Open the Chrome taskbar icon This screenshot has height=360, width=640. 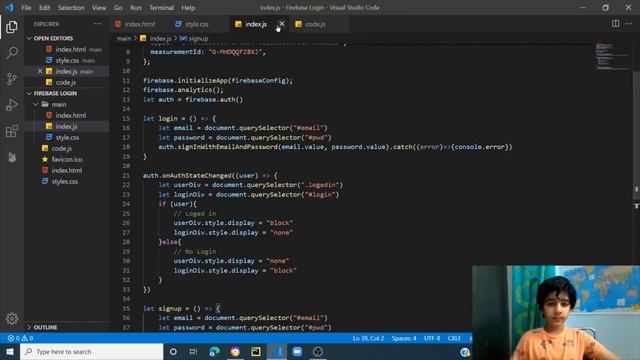(x=235, y=351)
